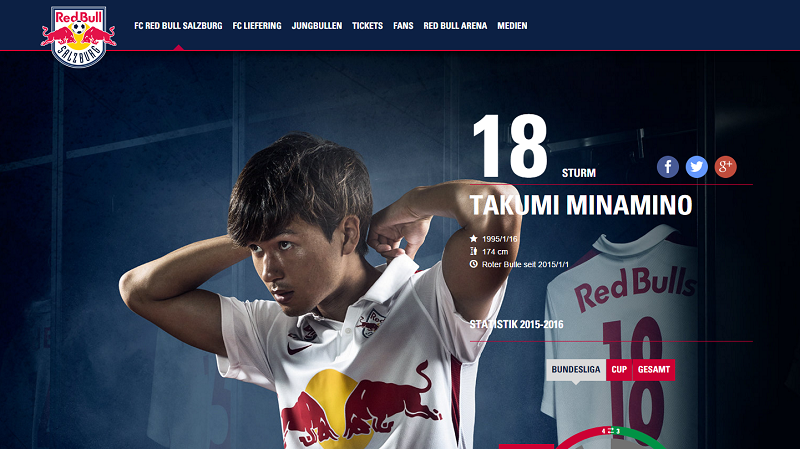Click the birthdate star icon
Screen dimensions: 800x449
(x=473, y=238)
